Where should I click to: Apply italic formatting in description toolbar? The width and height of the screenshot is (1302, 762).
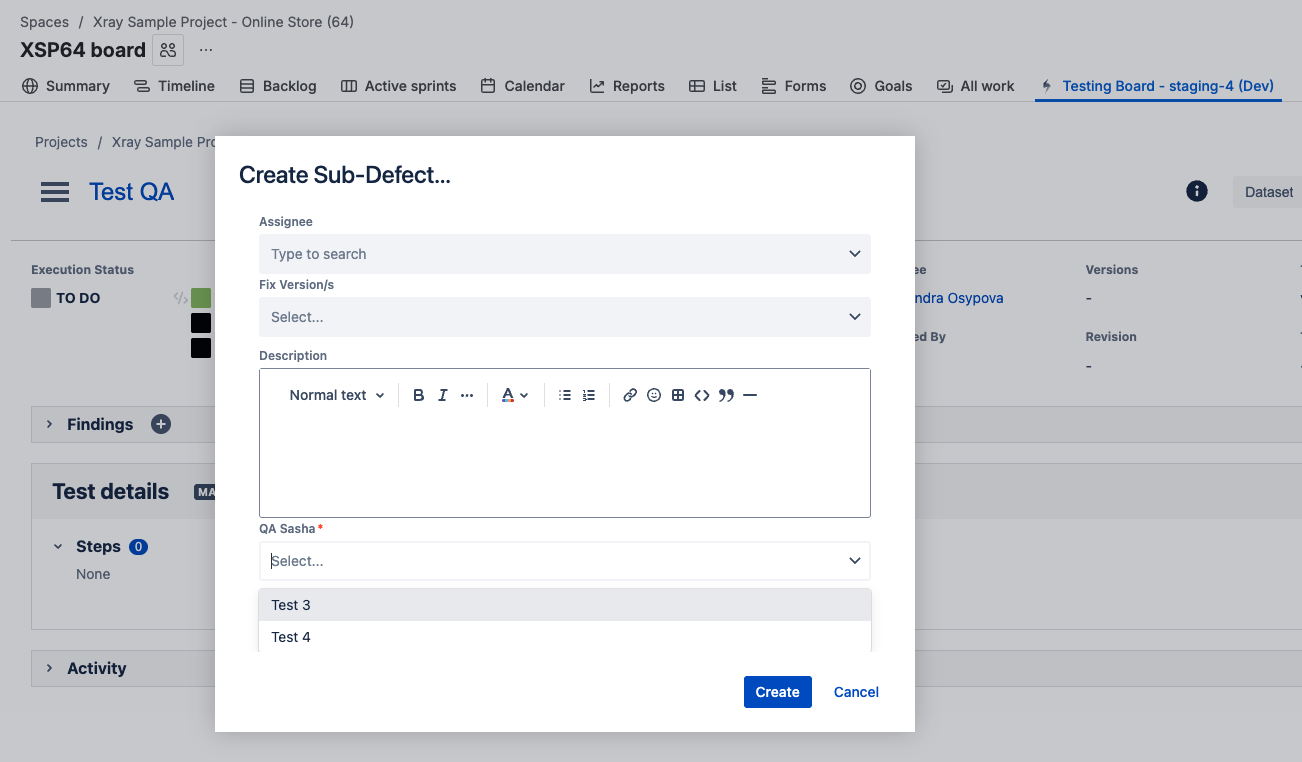(x=442, y=395)
